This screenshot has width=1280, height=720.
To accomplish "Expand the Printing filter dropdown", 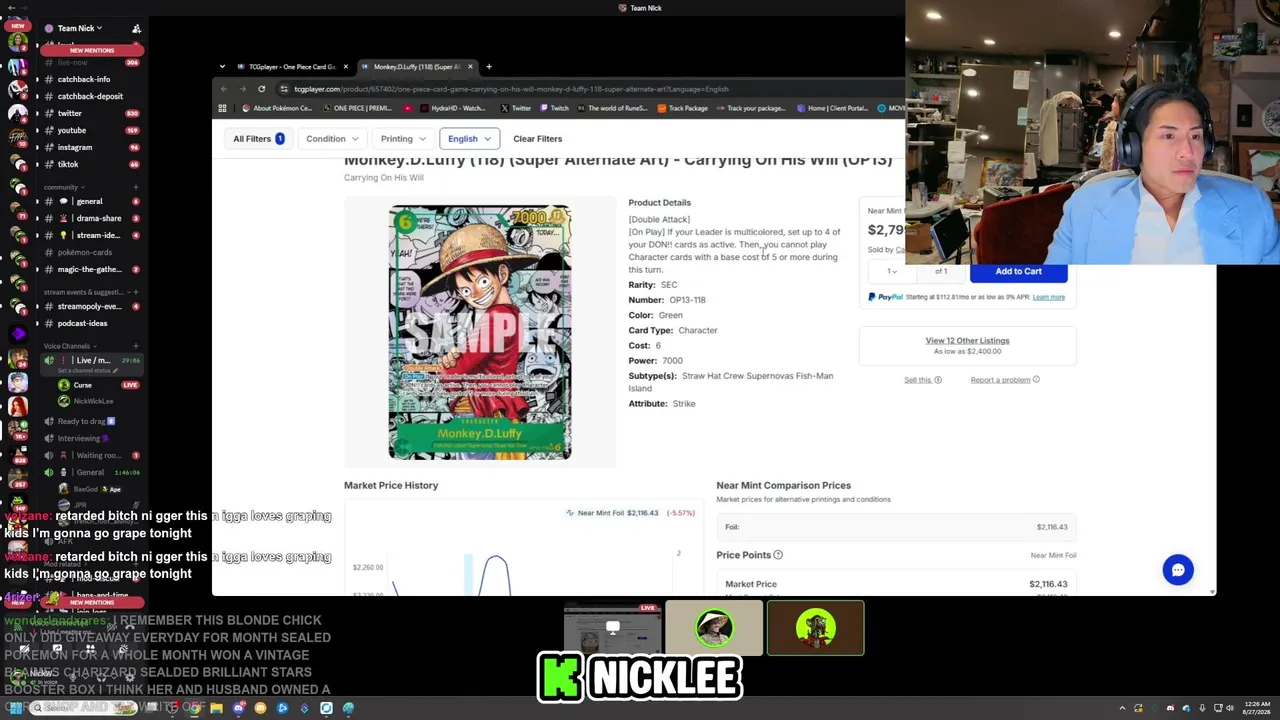I will tap(403, 139).
